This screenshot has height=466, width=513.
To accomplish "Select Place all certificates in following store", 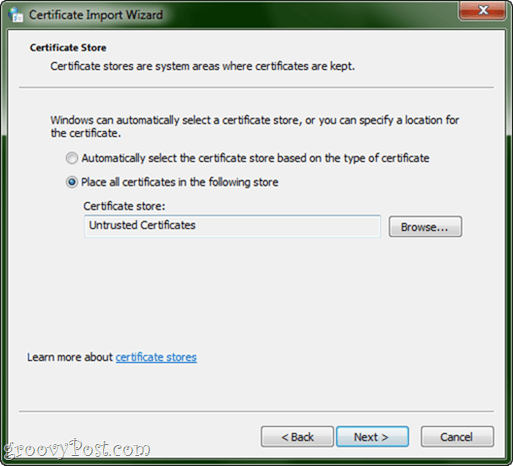I will click(x=72, y=182).
